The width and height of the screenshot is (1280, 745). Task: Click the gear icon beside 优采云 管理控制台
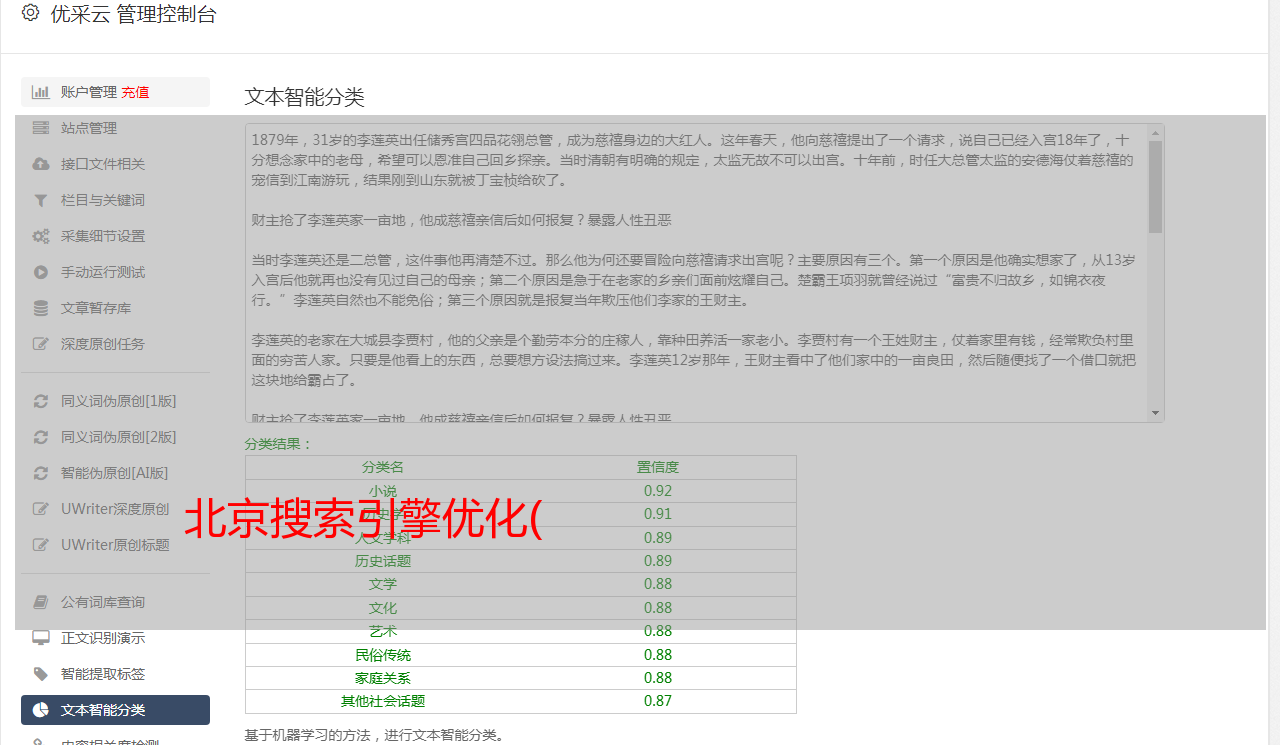[x=30, y=13]
